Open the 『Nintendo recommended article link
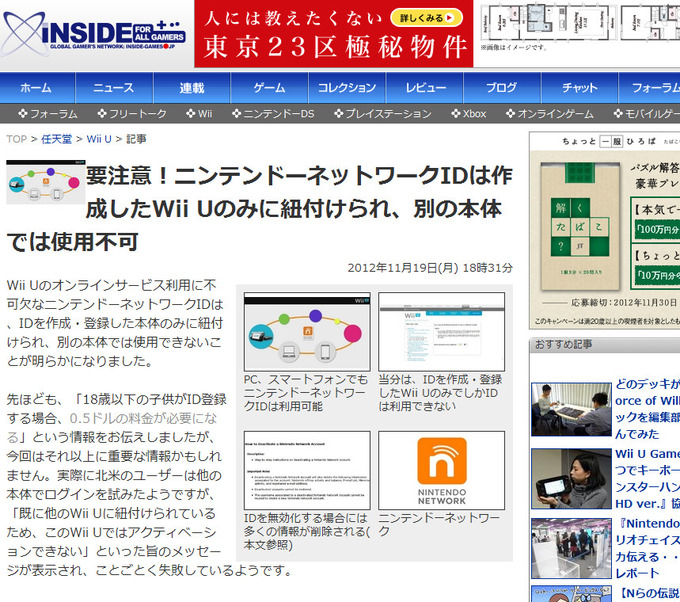 [647, 548]
